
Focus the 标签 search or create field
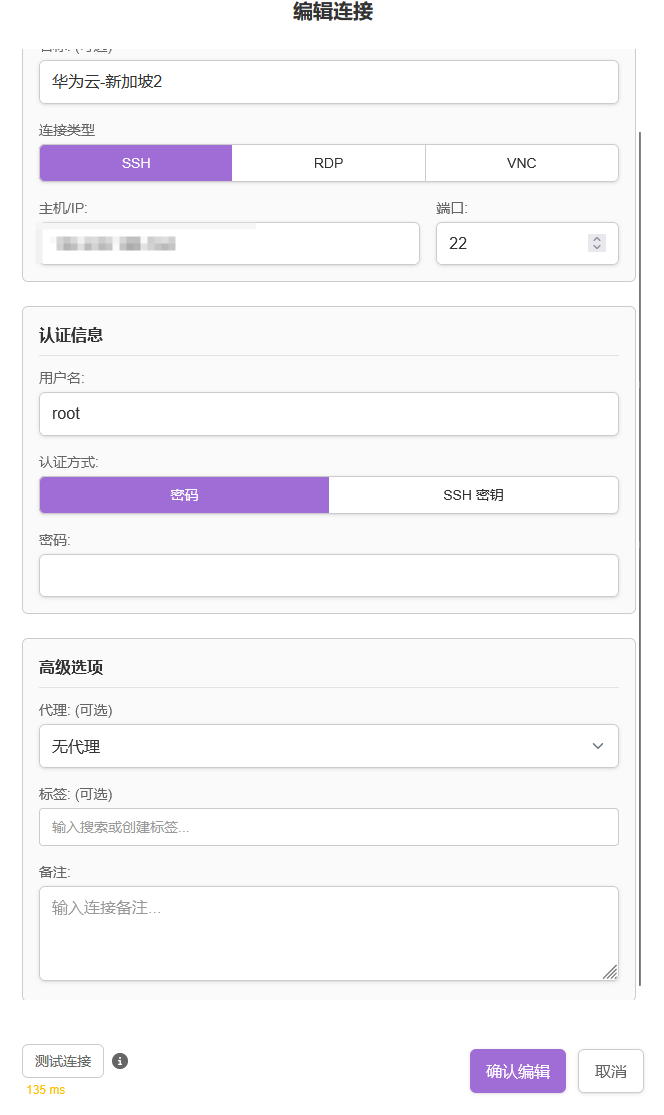(328, 827)
